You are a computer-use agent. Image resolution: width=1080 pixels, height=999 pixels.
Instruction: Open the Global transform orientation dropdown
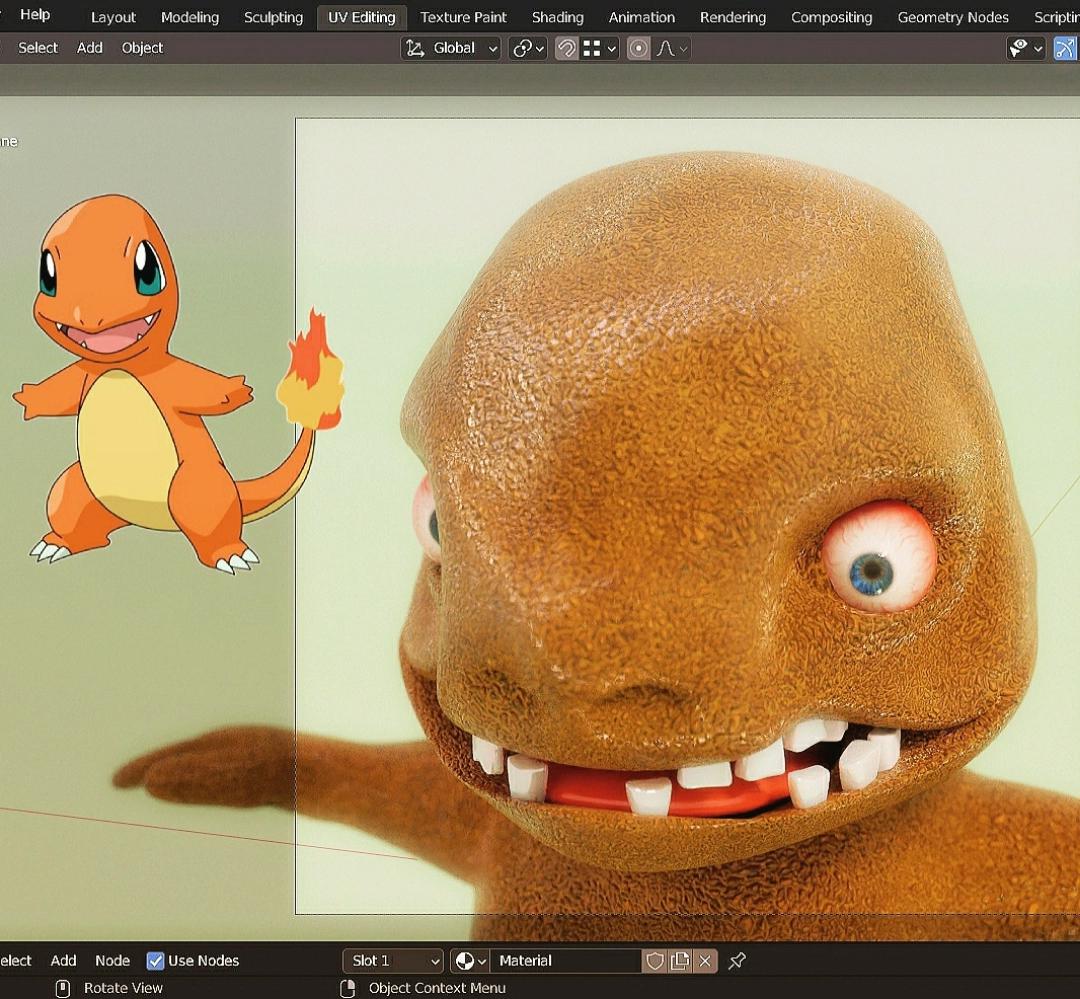(x=451, y=48)
